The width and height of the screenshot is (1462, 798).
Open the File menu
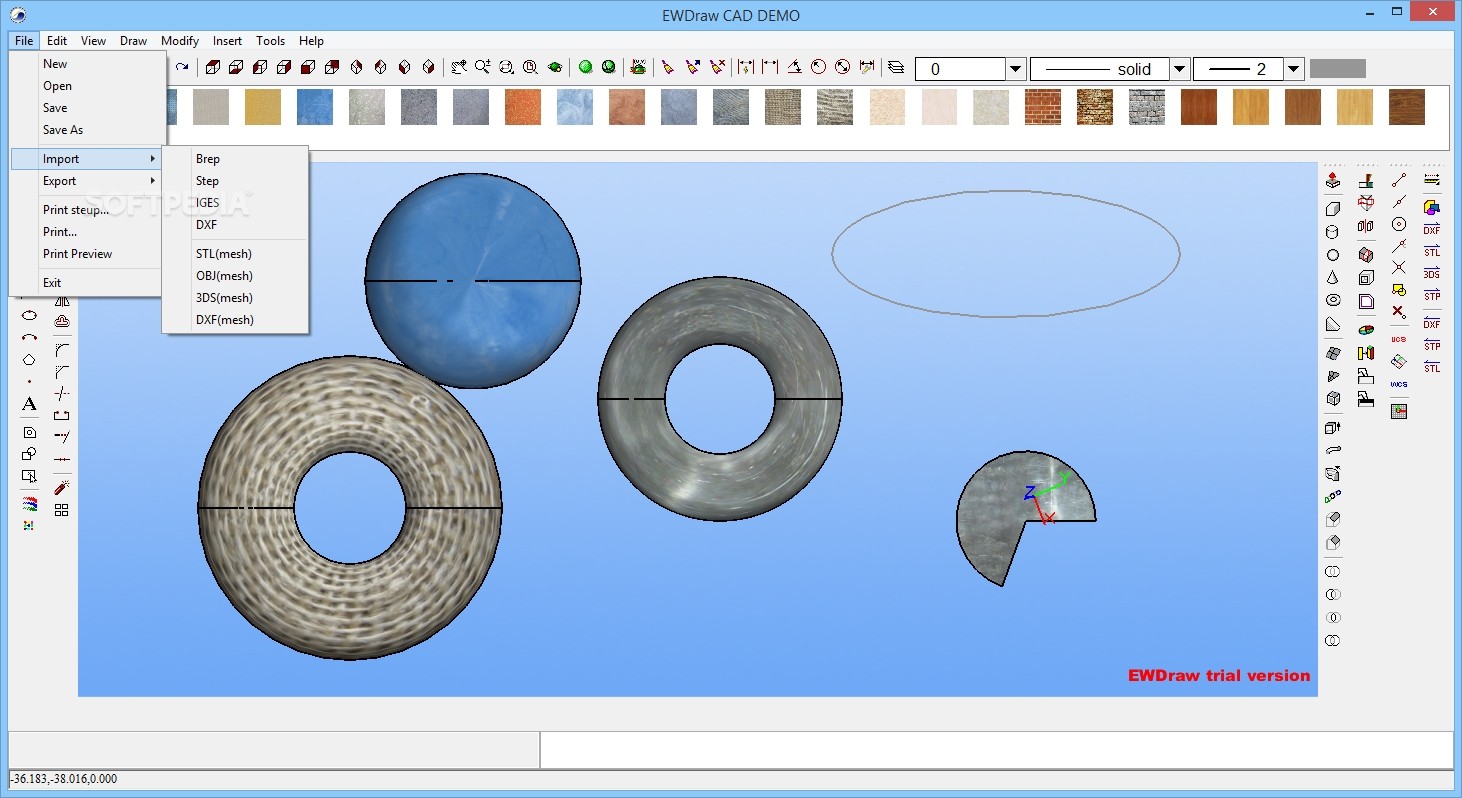(24, 41)
